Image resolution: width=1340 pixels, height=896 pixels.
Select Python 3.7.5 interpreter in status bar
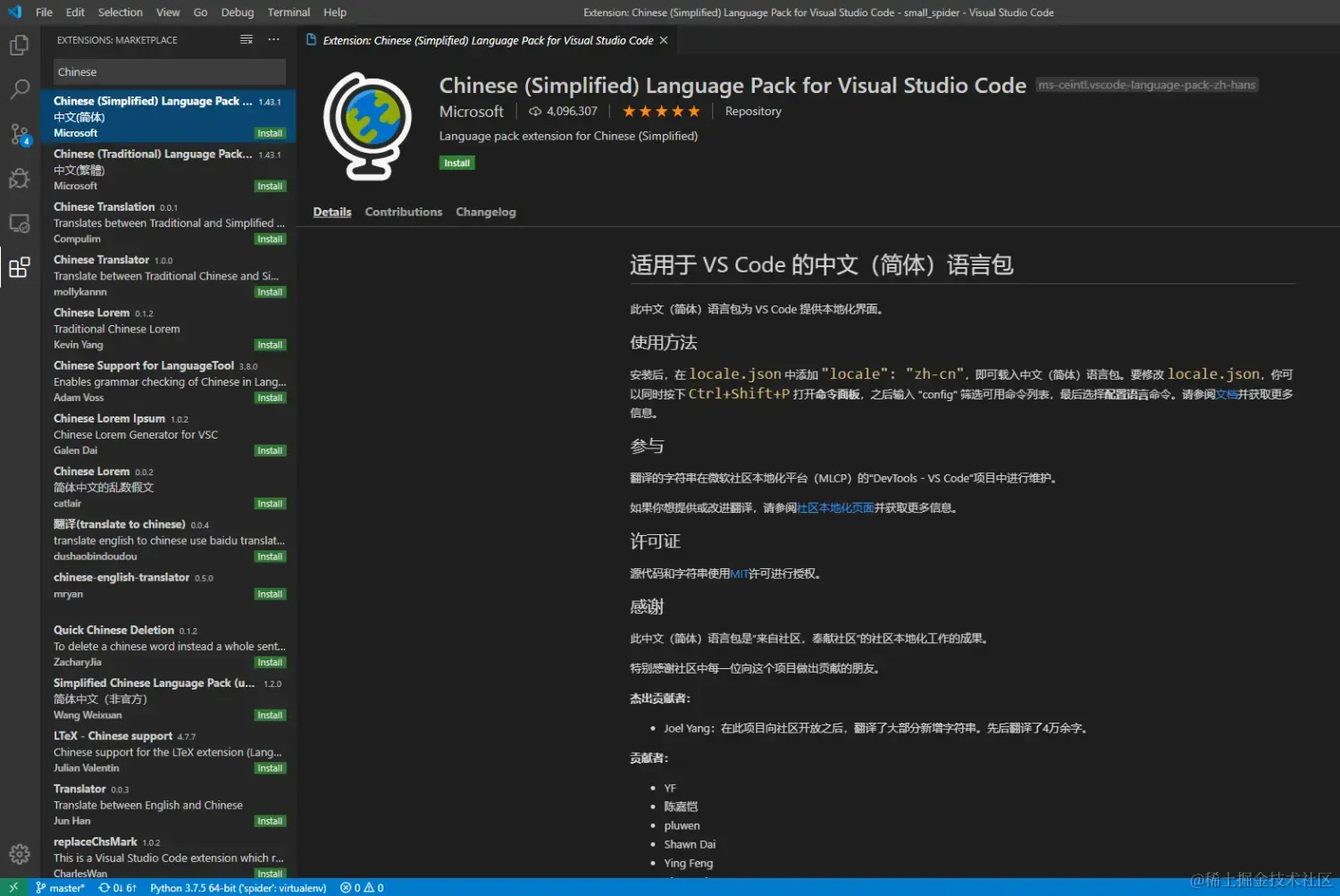(239, 888)
